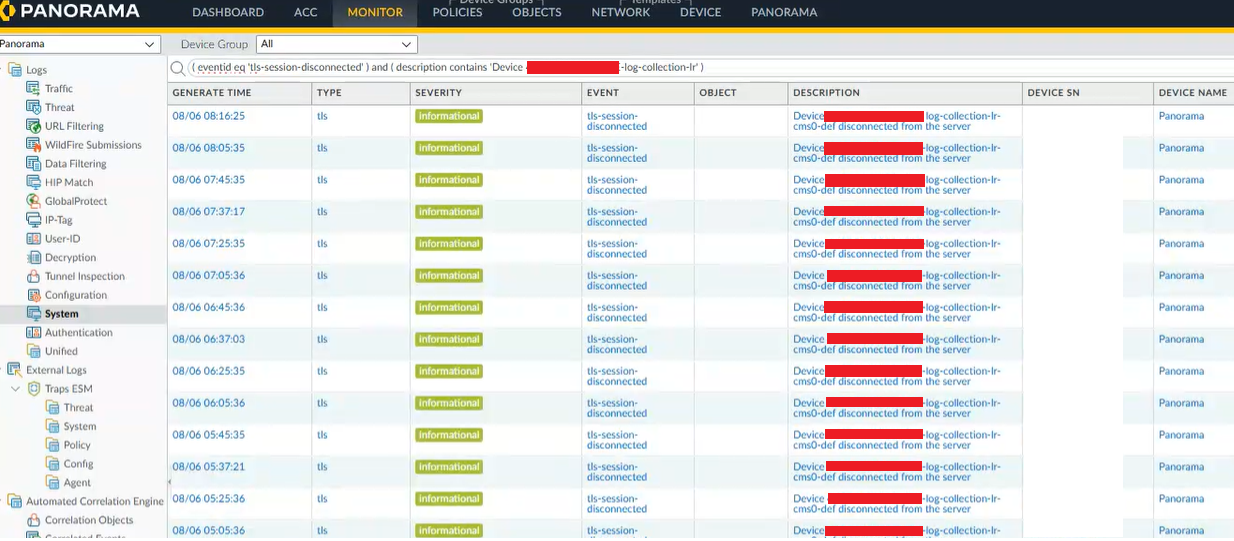Click the GlobalProtect globe icon
1234x541 pixels.
[x=33, y=201]
